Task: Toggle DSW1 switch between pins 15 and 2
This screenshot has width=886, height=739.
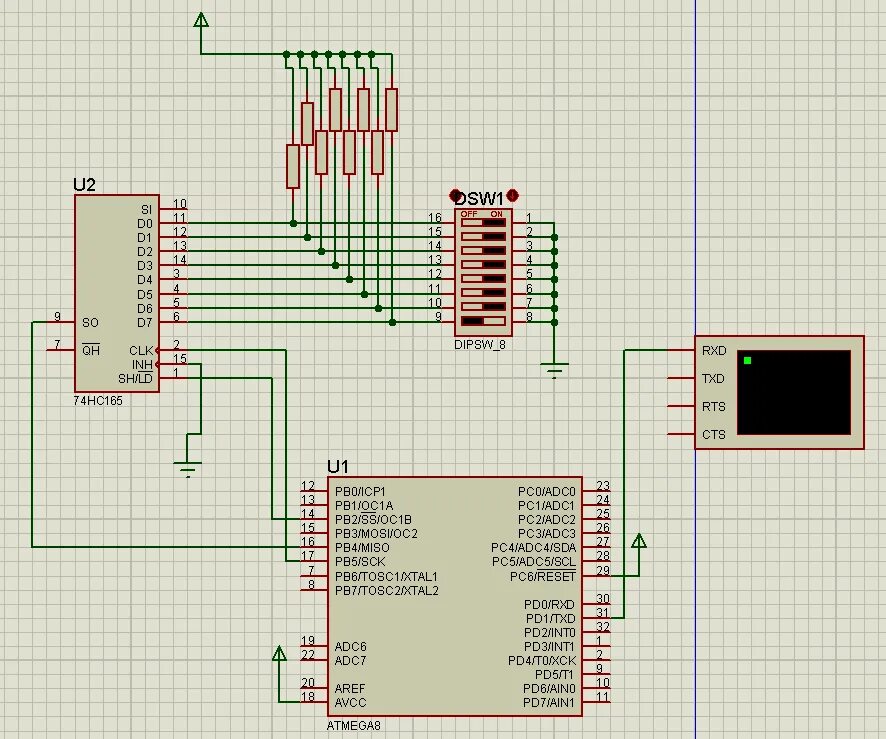Action: coord(483,236)
